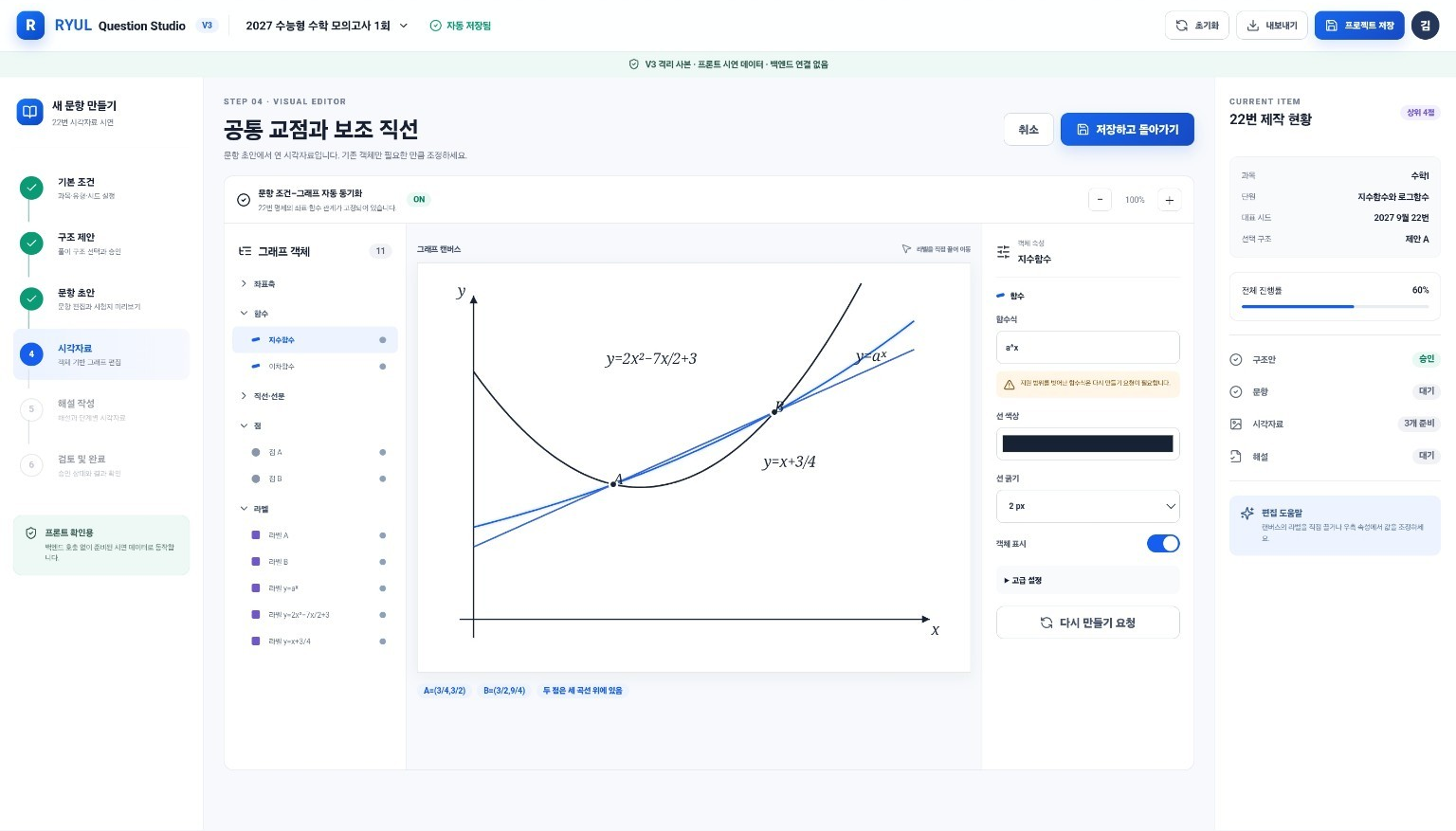
Task: Toggle visibility dot for 이차함수
Action: (383, 366)
